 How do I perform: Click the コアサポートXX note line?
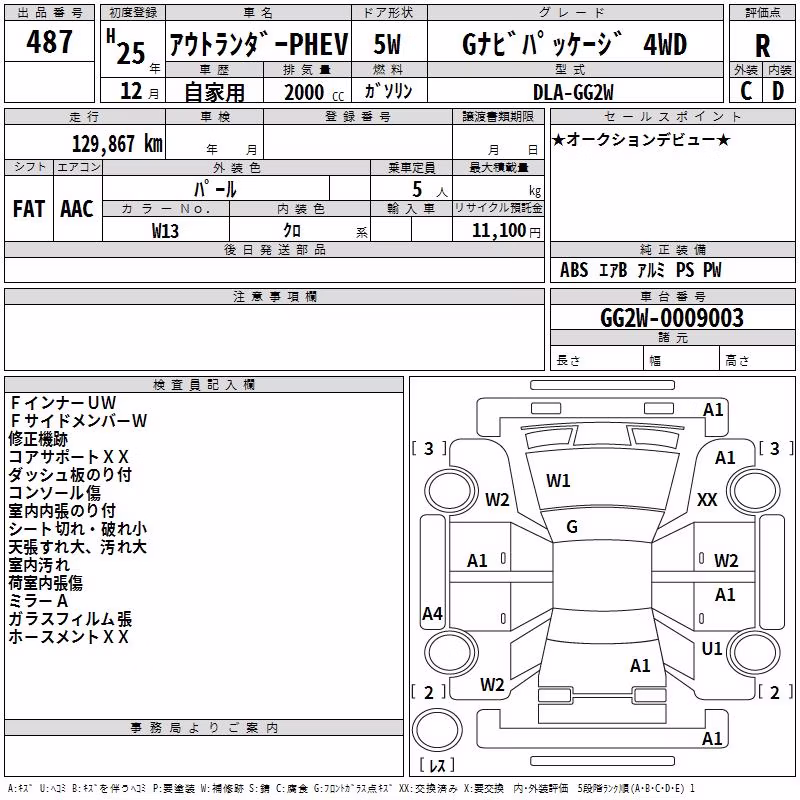tap(68, 457)
